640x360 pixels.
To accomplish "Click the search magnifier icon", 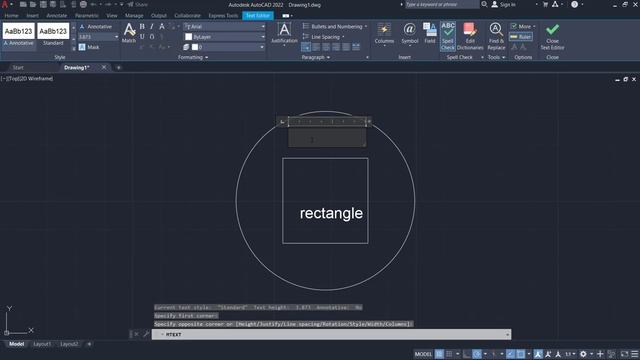I will tap(484, 4).
